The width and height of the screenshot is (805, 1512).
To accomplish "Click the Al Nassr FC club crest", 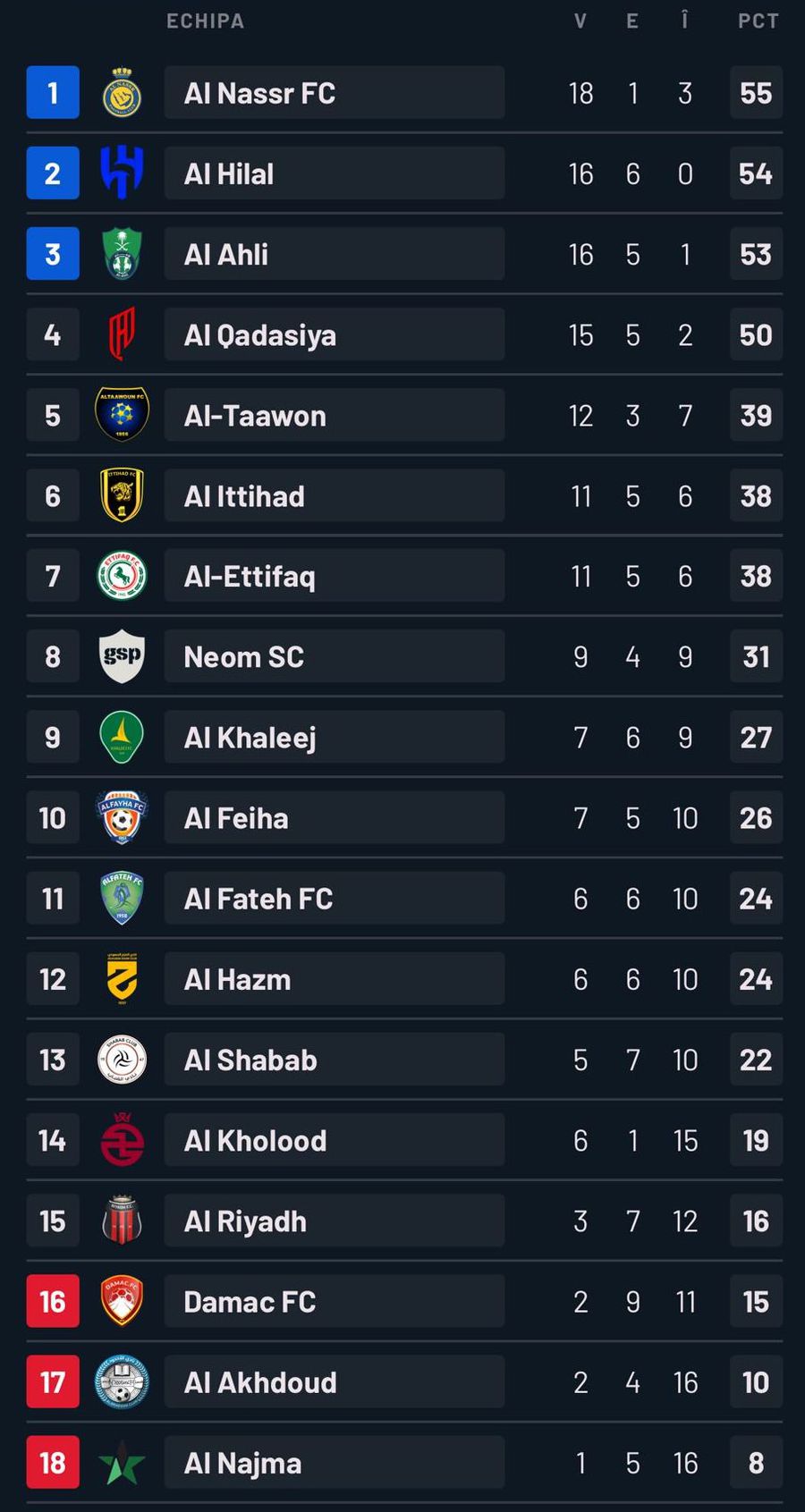I will pos(123,92).
